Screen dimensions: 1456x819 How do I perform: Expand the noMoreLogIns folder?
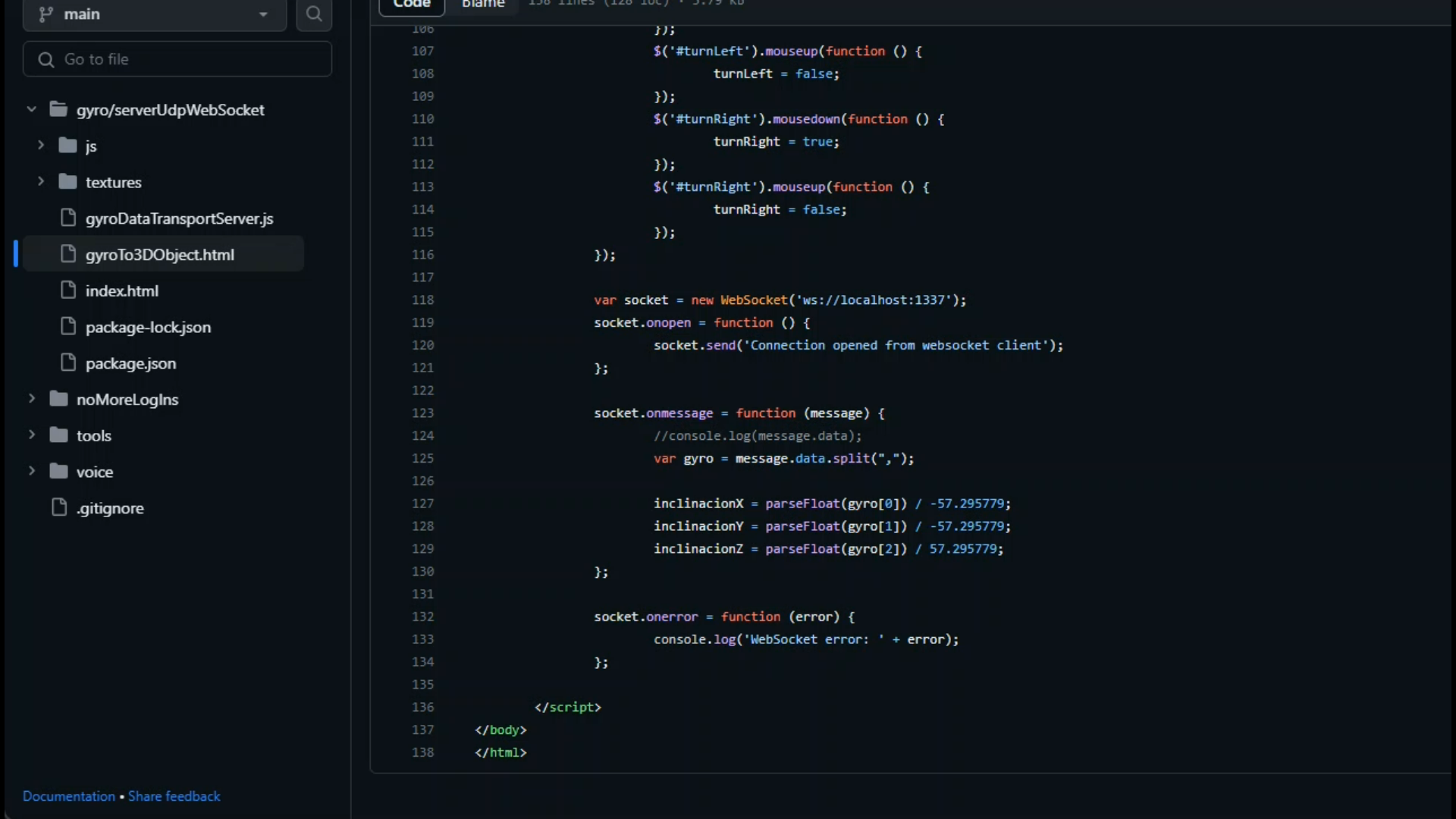[32, 399]
